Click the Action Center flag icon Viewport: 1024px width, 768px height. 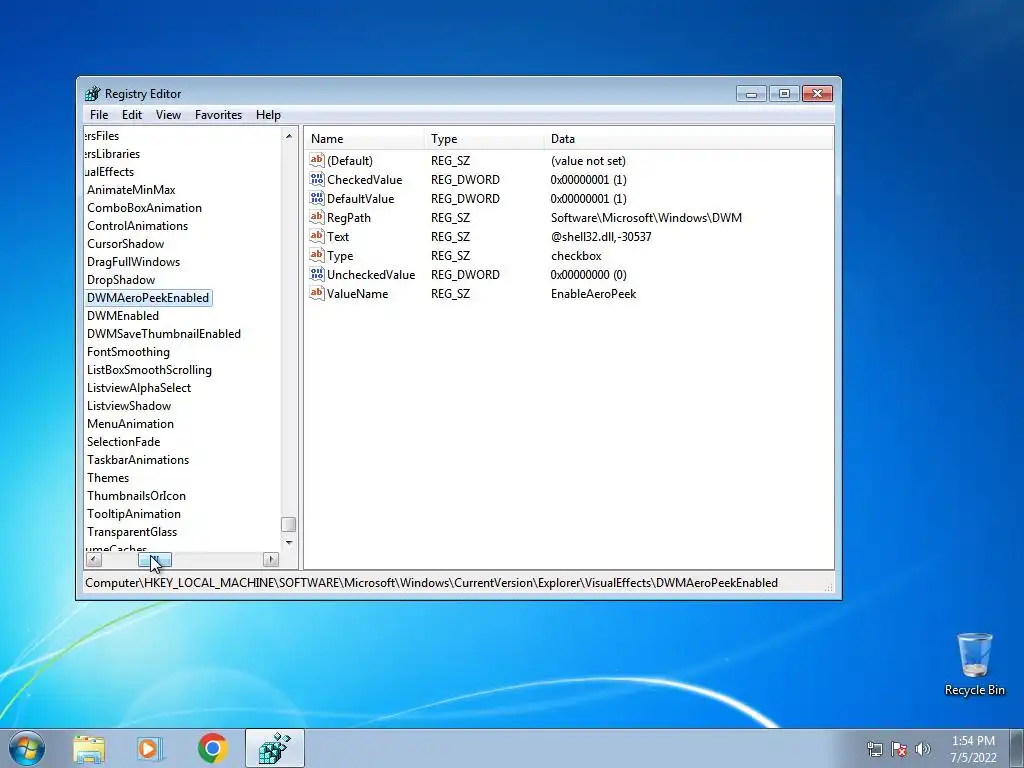[899, 749]
